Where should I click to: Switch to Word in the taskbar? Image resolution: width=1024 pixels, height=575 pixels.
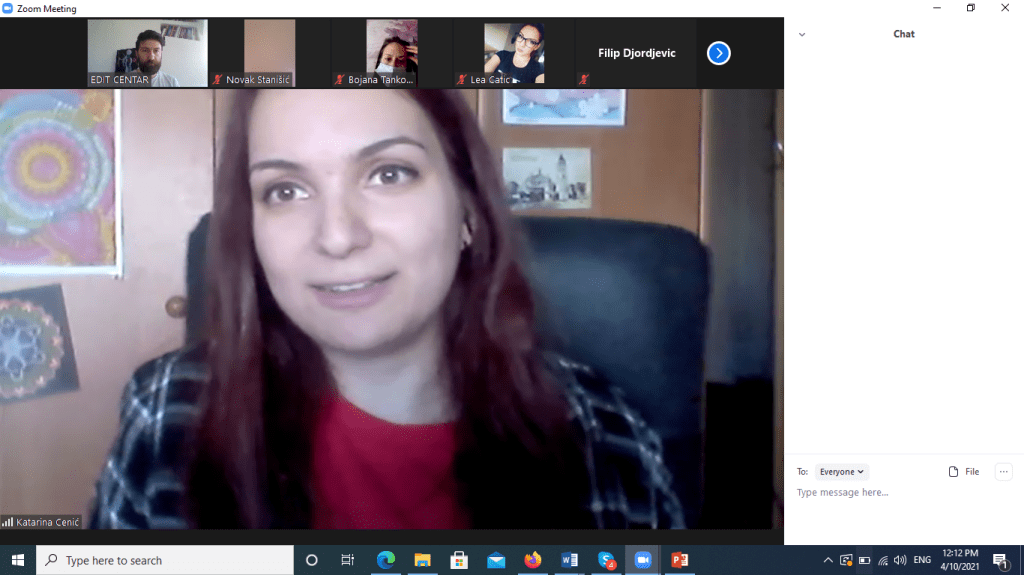click(x=569, y=560)
